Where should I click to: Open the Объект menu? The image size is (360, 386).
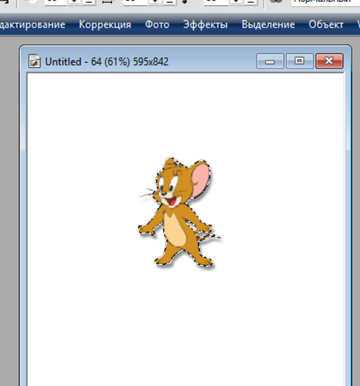coord(326,25)
